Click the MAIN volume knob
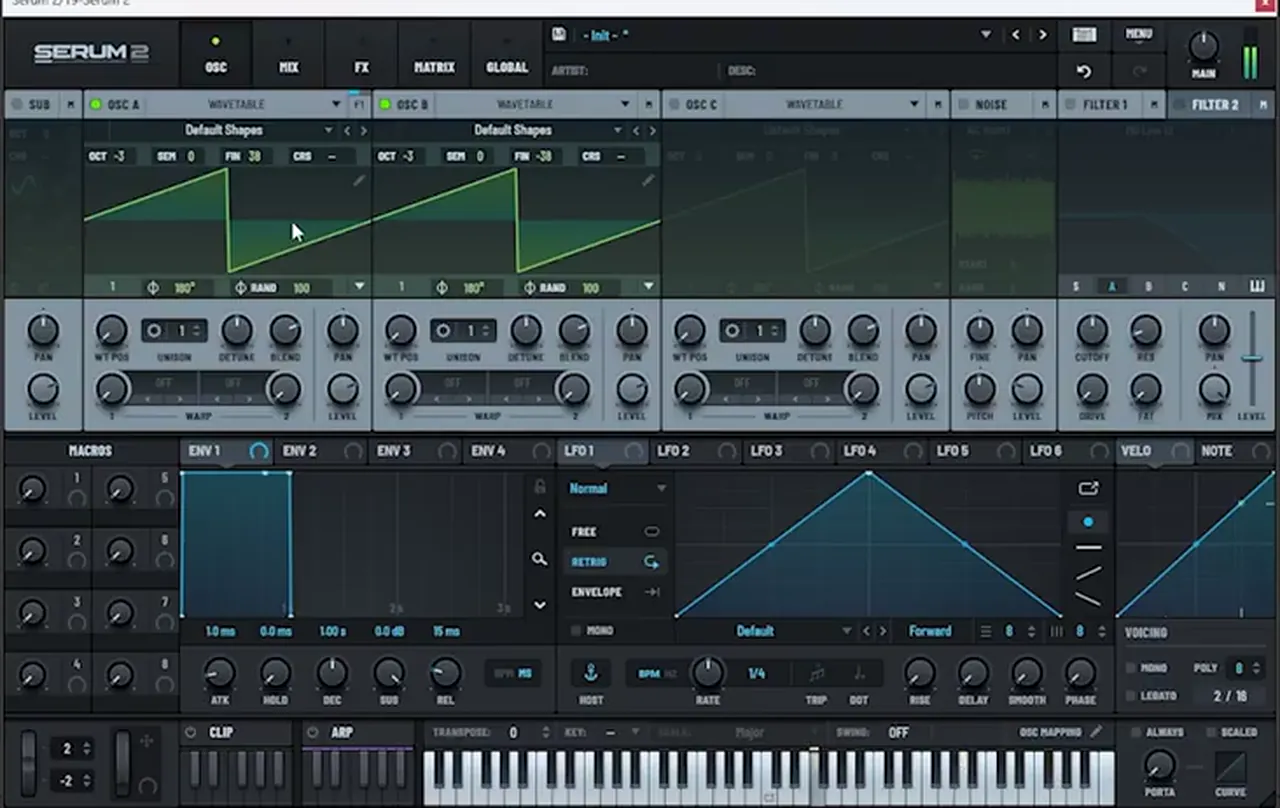The image size is (1280, 808). click(1203, 47)
